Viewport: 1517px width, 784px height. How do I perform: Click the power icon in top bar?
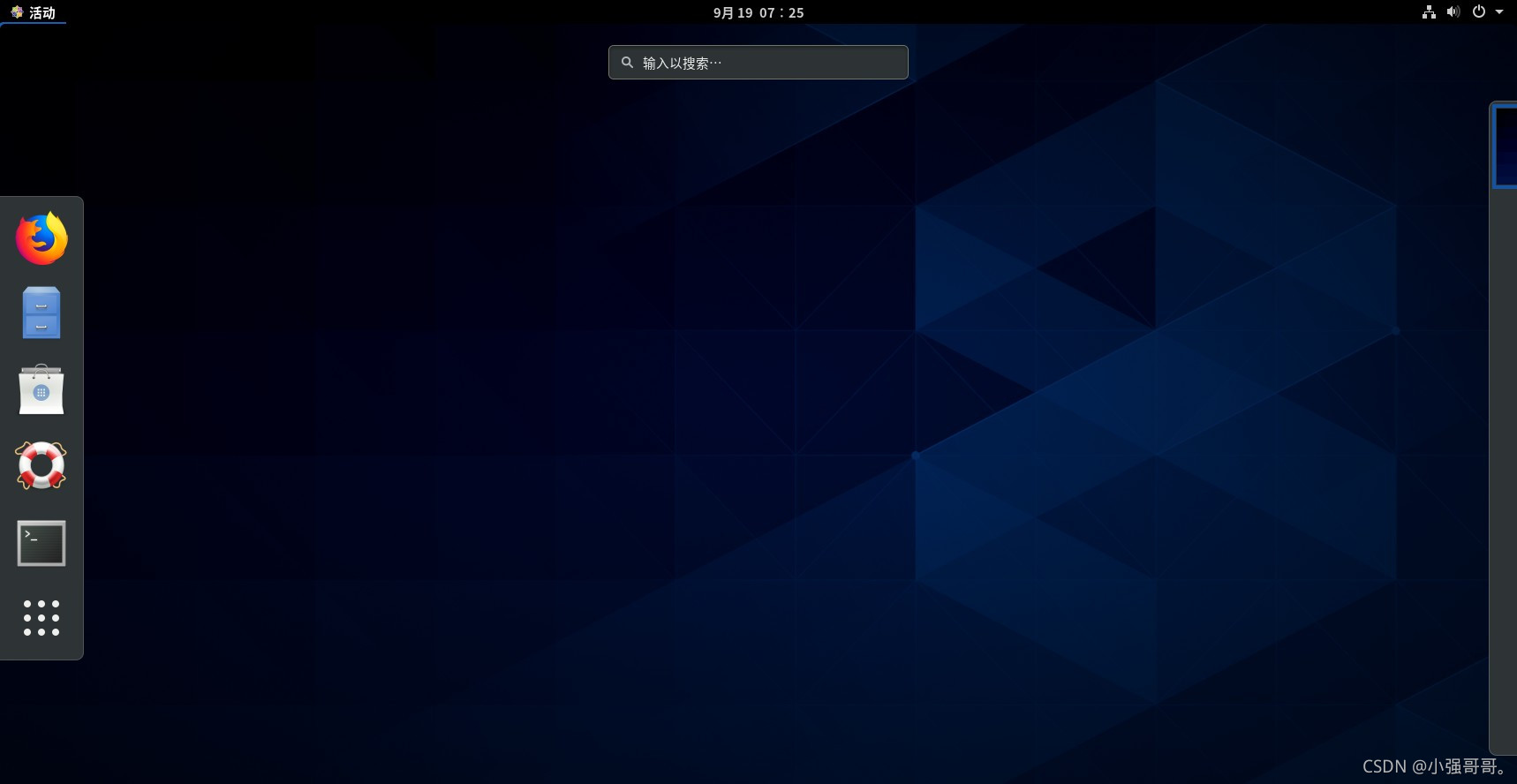(x=1479, y=11)
